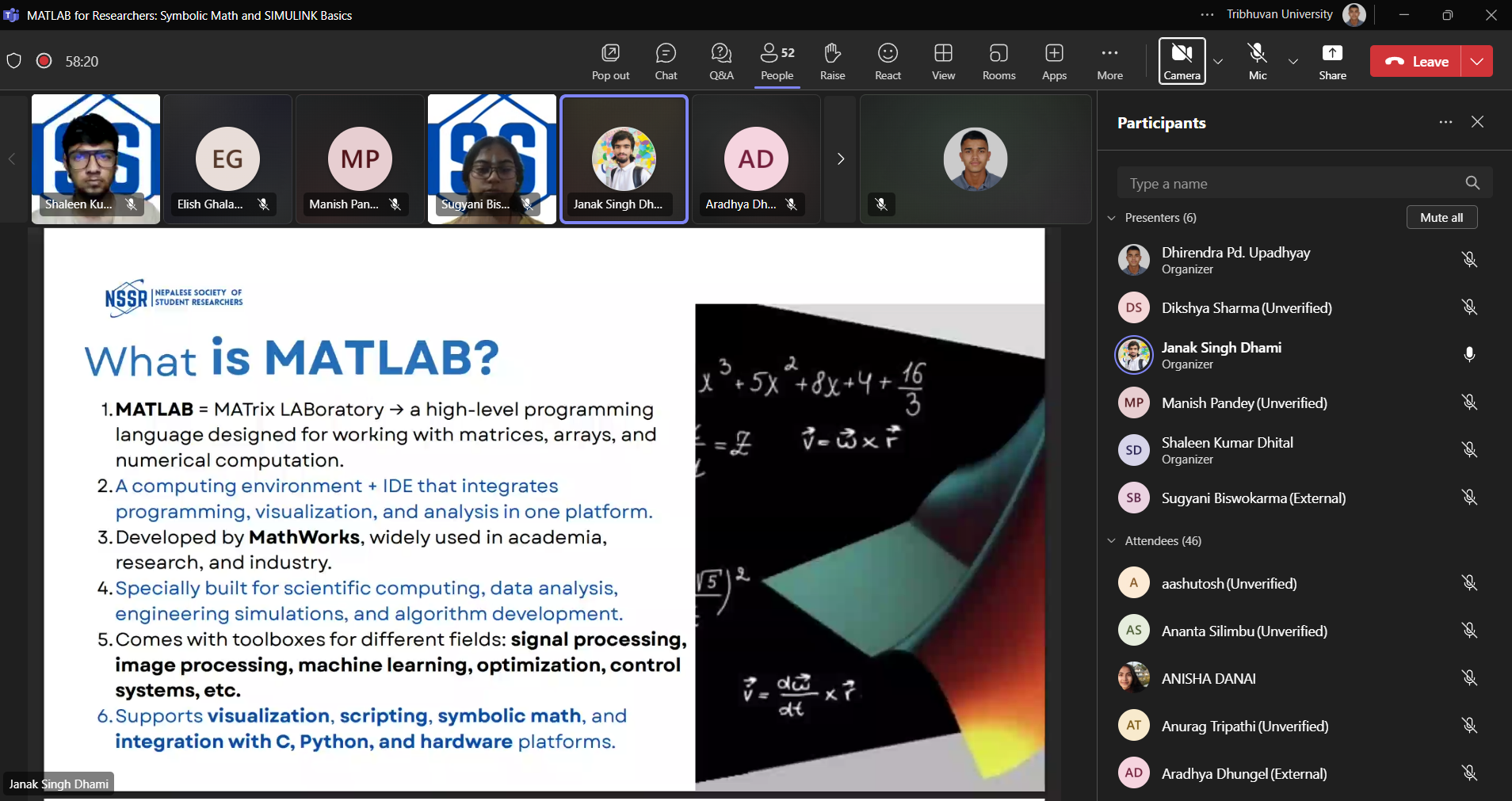
Task: Unmute the Mic
Action: (1258, 61)
